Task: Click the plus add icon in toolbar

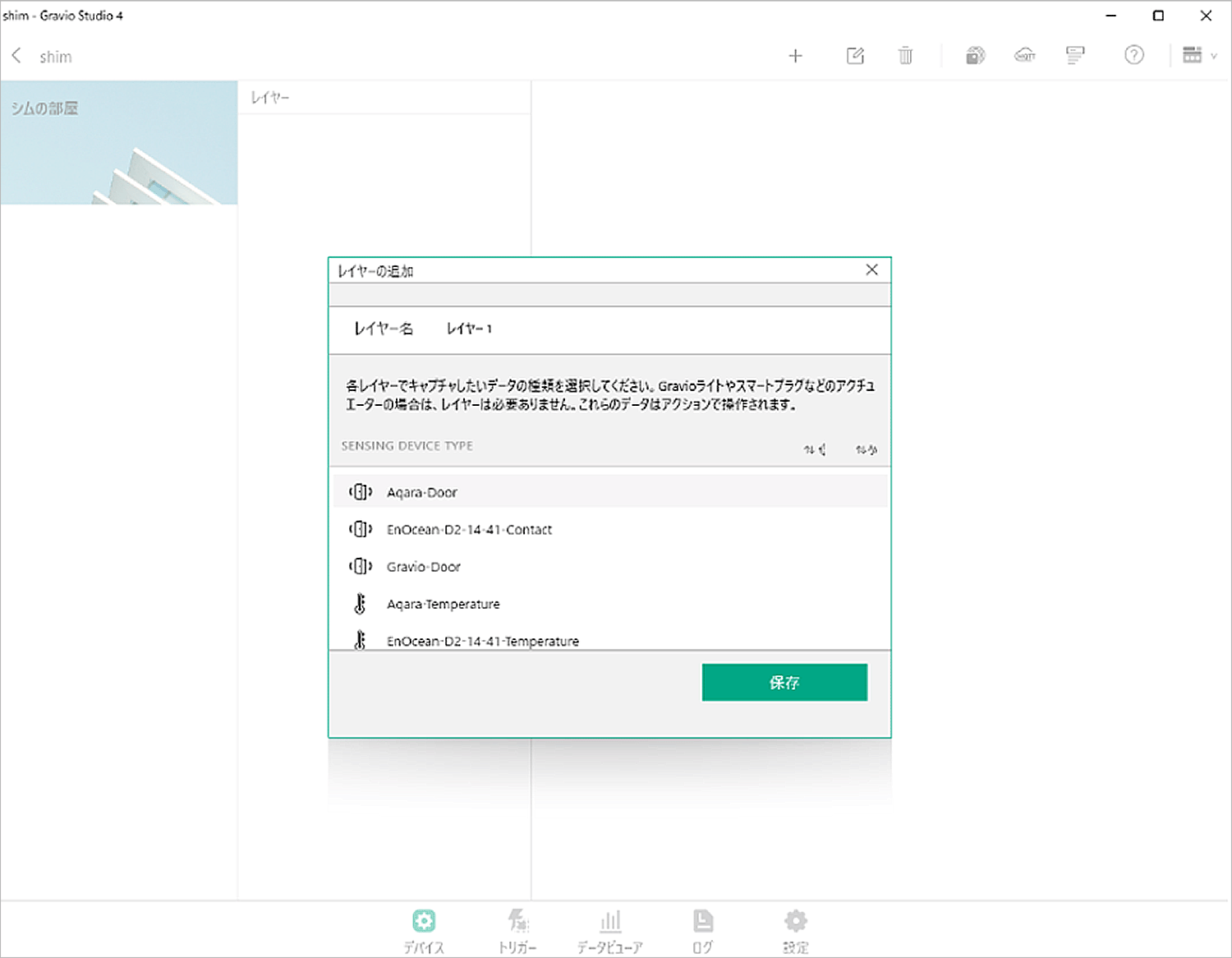Action: pyautogui.click(x=795, y=56)
